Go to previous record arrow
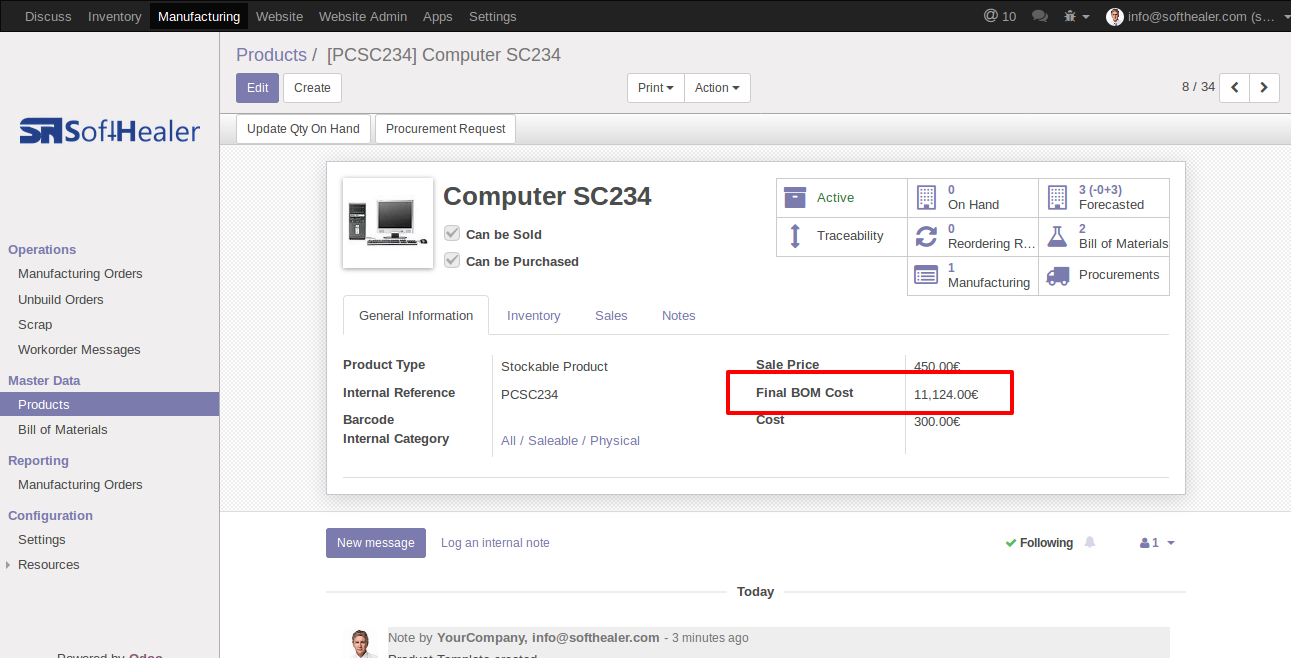Screen dimensions: 1291x658 [x=1235, y=88]
